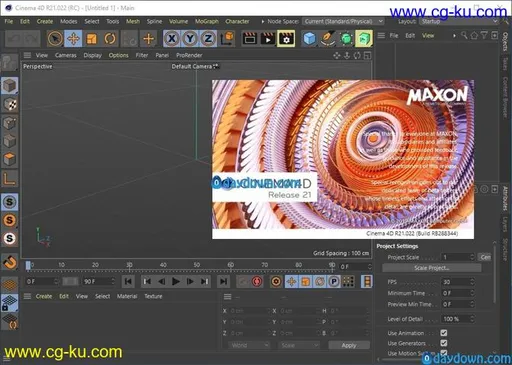Open the Layout dropdown showing Startup
Image resolution: width=512 pixels, height=365 pixels.
click(459, 21)
